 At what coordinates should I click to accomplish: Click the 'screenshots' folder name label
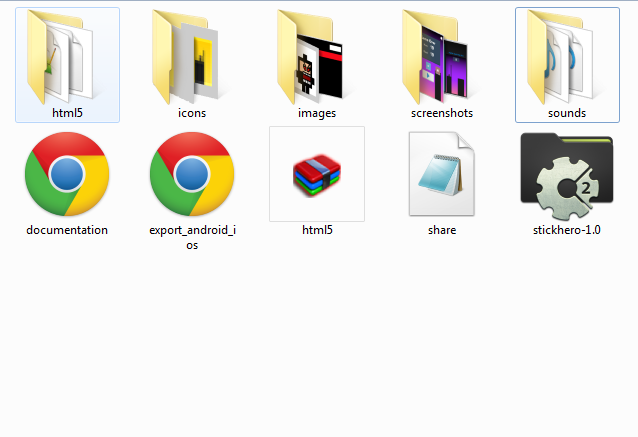(442, 113)
